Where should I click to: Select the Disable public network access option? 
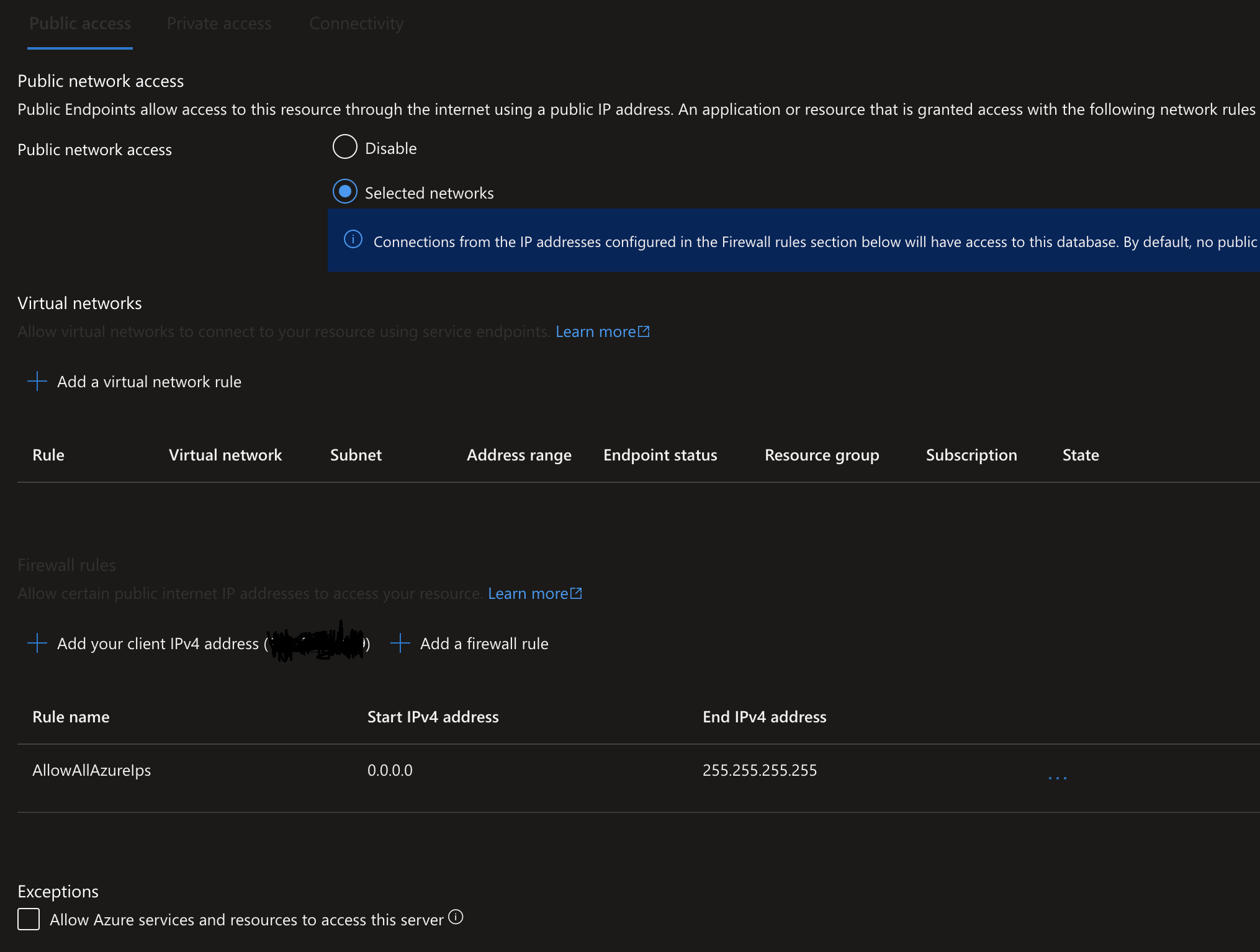click(x=344, y=147)
